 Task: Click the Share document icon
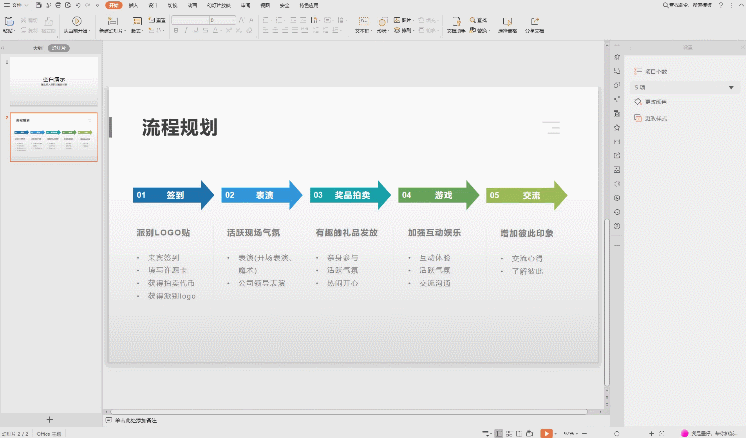coord(534,21)
